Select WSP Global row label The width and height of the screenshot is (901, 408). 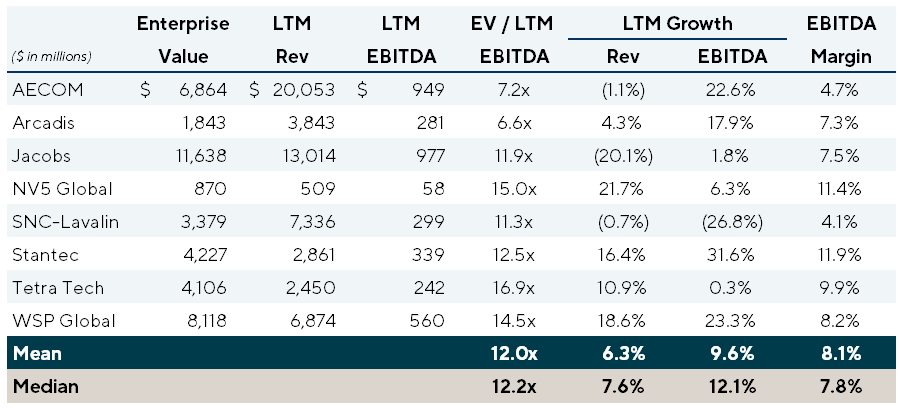coord(58,321)
